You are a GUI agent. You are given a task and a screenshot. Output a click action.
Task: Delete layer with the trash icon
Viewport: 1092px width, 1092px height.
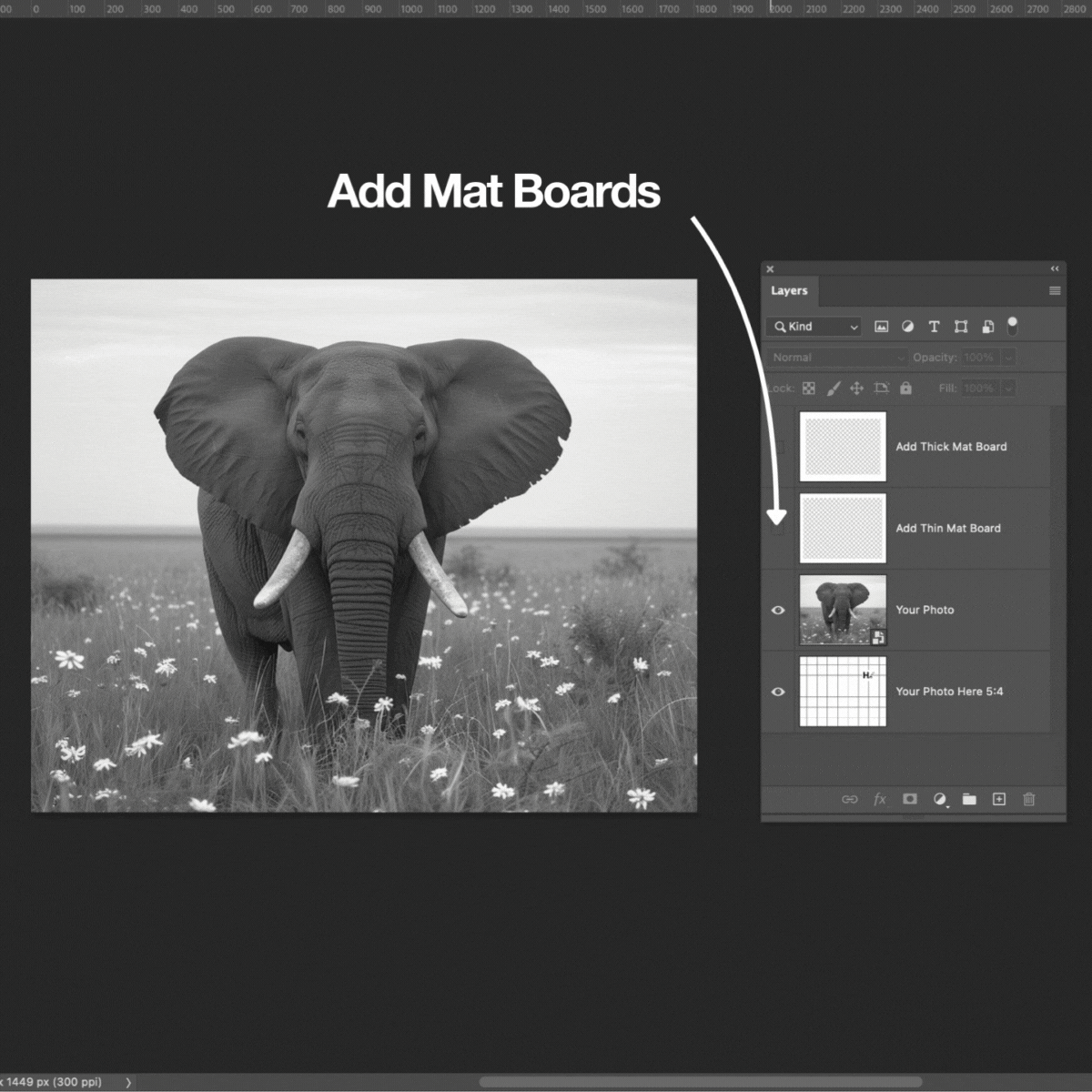point(1029,799)
